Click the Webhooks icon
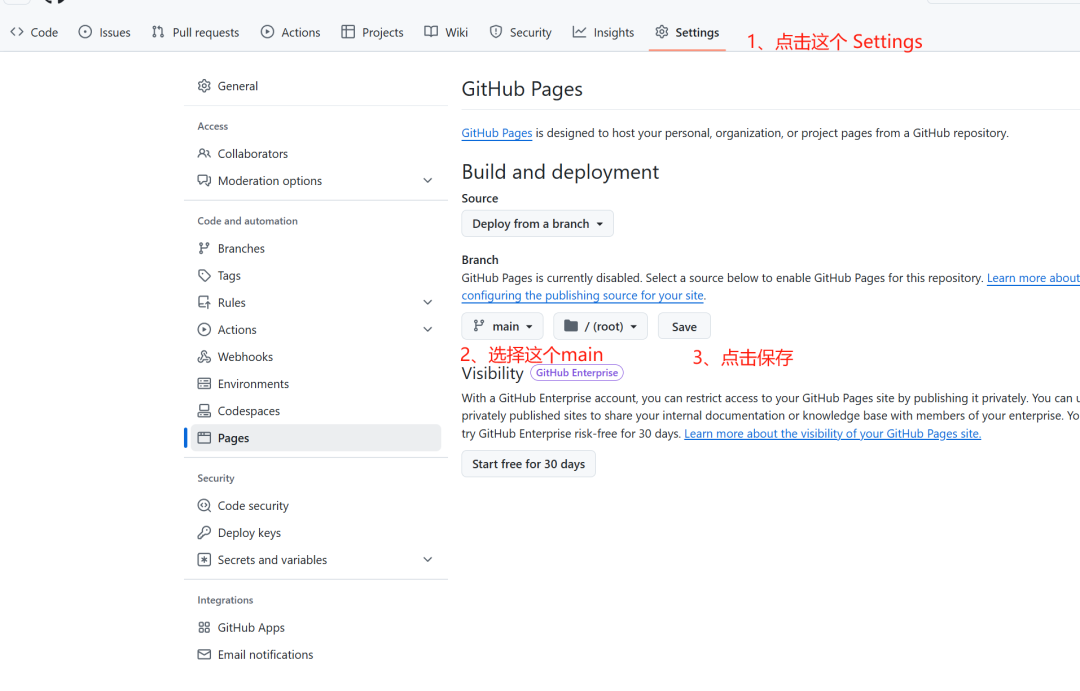 click(204, 357)
